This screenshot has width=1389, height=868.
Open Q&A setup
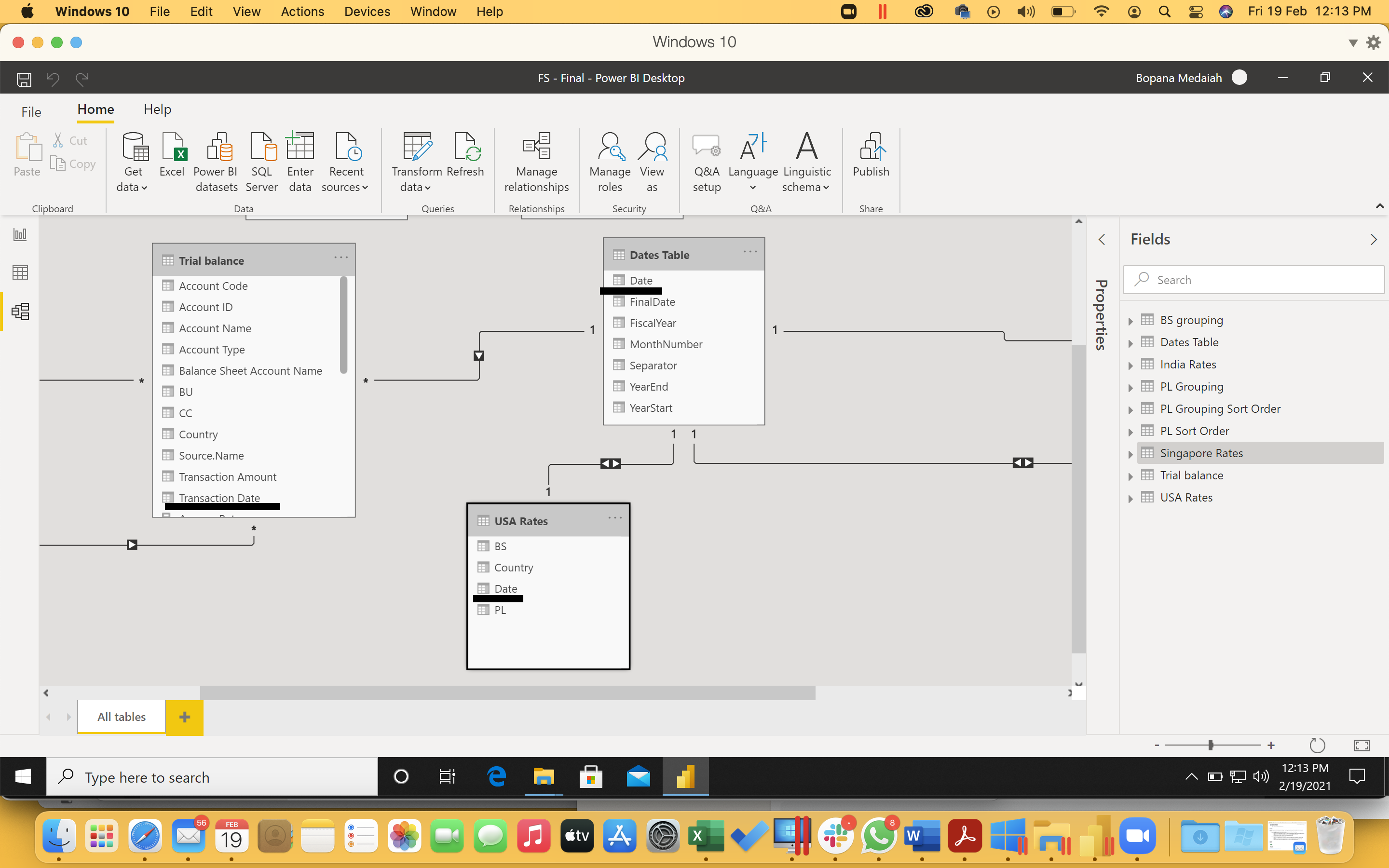point(707,163)
